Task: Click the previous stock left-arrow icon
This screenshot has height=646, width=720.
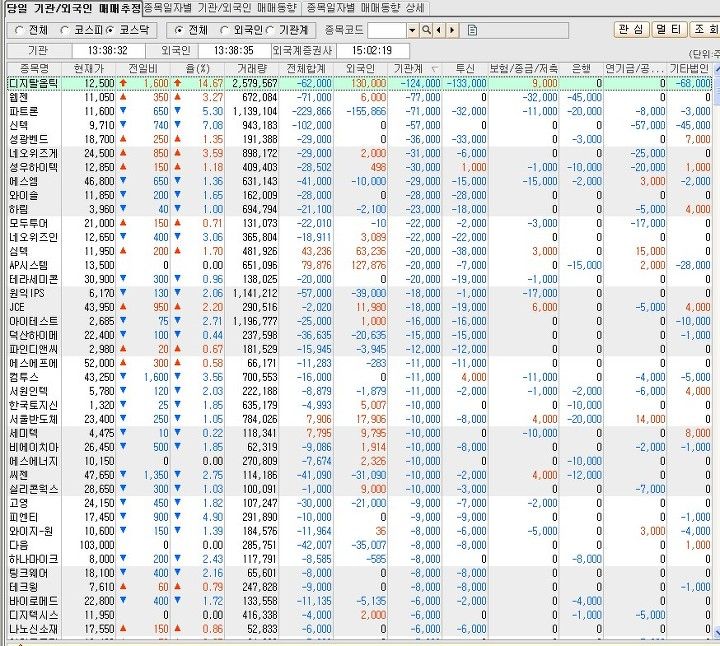Action: 439,30
